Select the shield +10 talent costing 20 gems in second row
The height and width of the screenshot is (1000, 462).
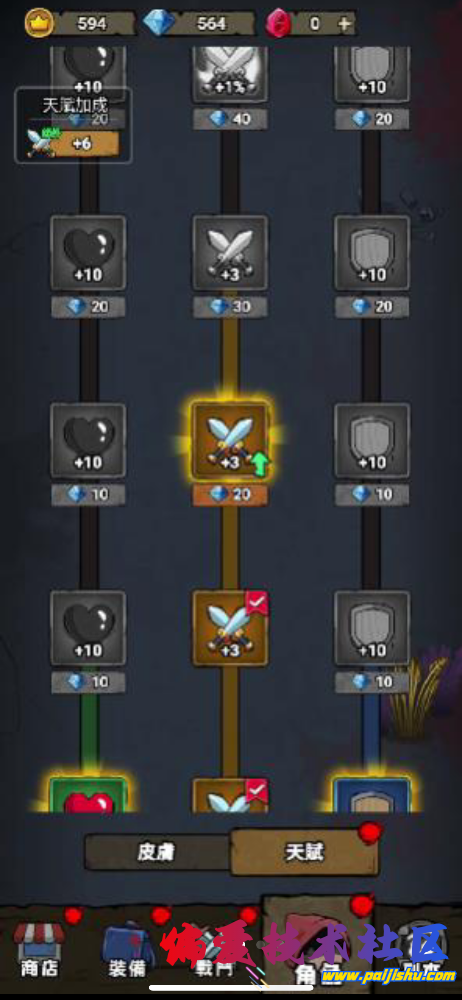pos(372,253)
